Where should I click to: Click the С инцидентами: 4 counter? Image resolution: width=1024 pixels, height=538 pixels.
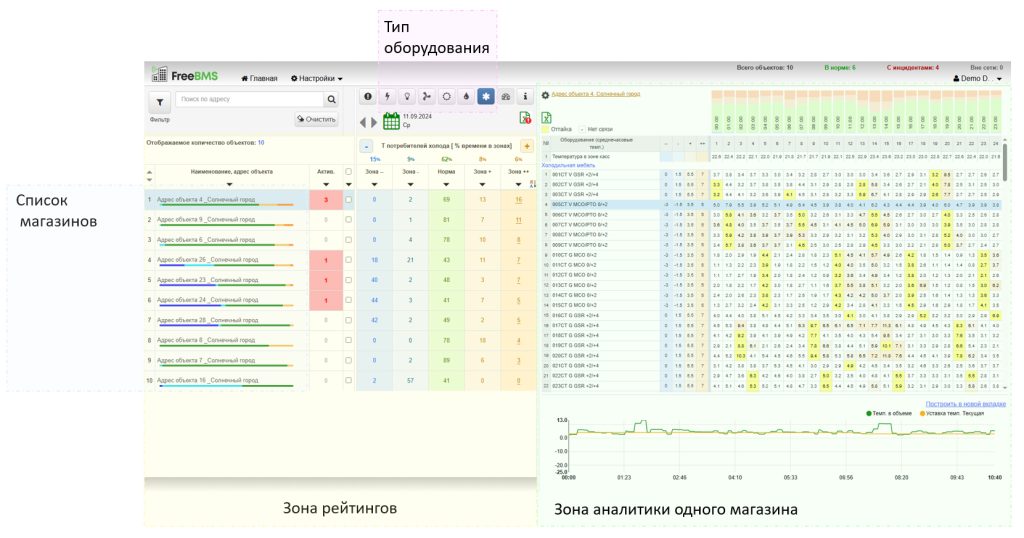pyautogui.click(x=912, y=68)
